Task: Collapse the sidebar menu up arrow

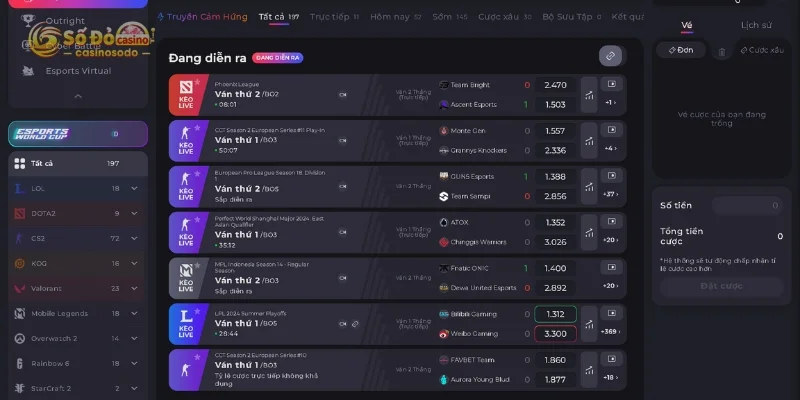Action: (78, 95)
